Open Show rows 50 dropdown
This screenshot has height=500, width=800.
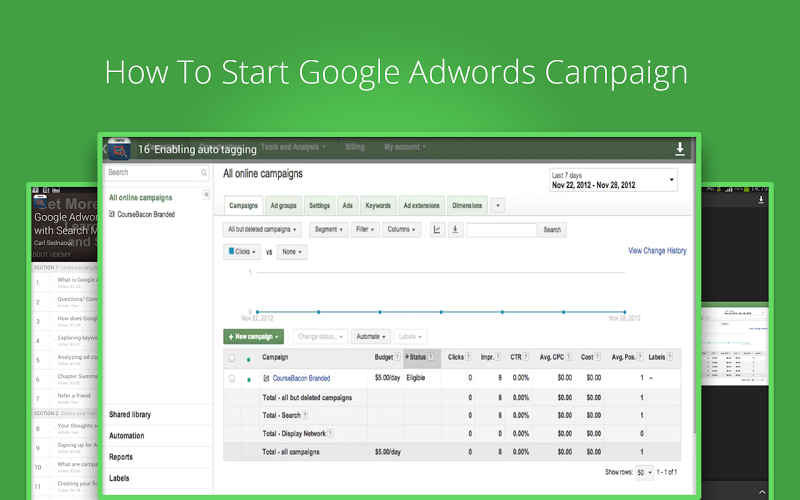pyautogui.click(x=644, y=472)
